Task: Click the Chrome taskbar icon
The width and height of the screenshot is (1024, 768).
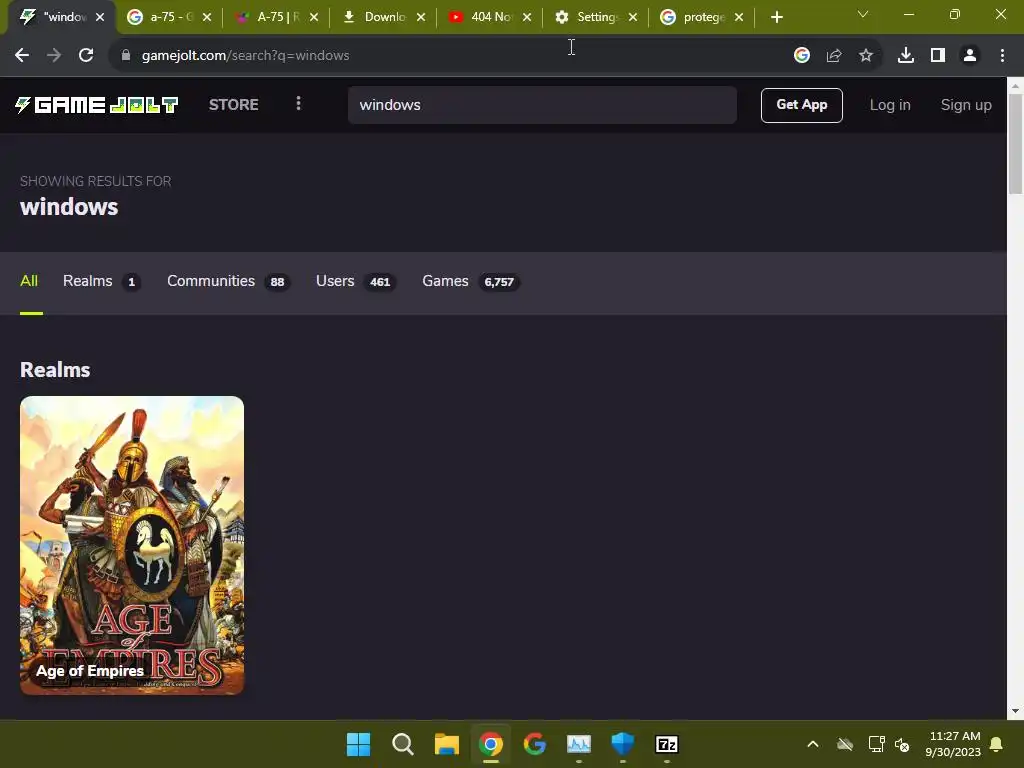Action: pyautogui.click(x=490, y=744)
